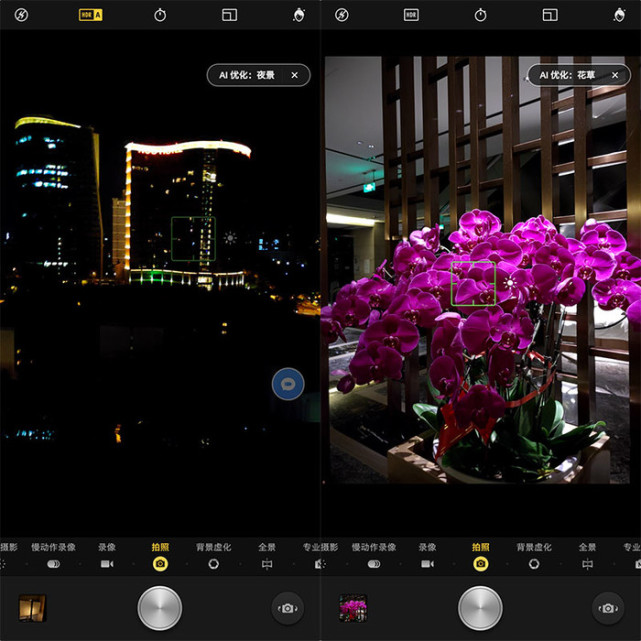Tap the AI 优化: 花草 label

click(x=567, y=75)
